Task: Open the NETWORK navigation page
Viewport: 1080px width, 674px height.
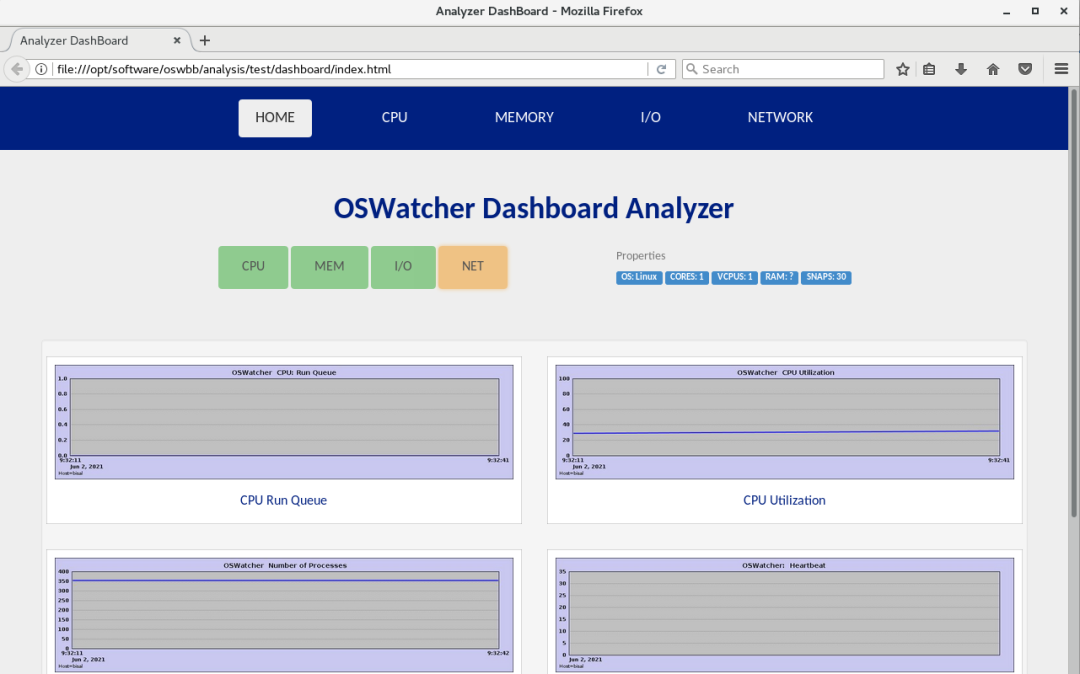Action: (x=780, y=118)
